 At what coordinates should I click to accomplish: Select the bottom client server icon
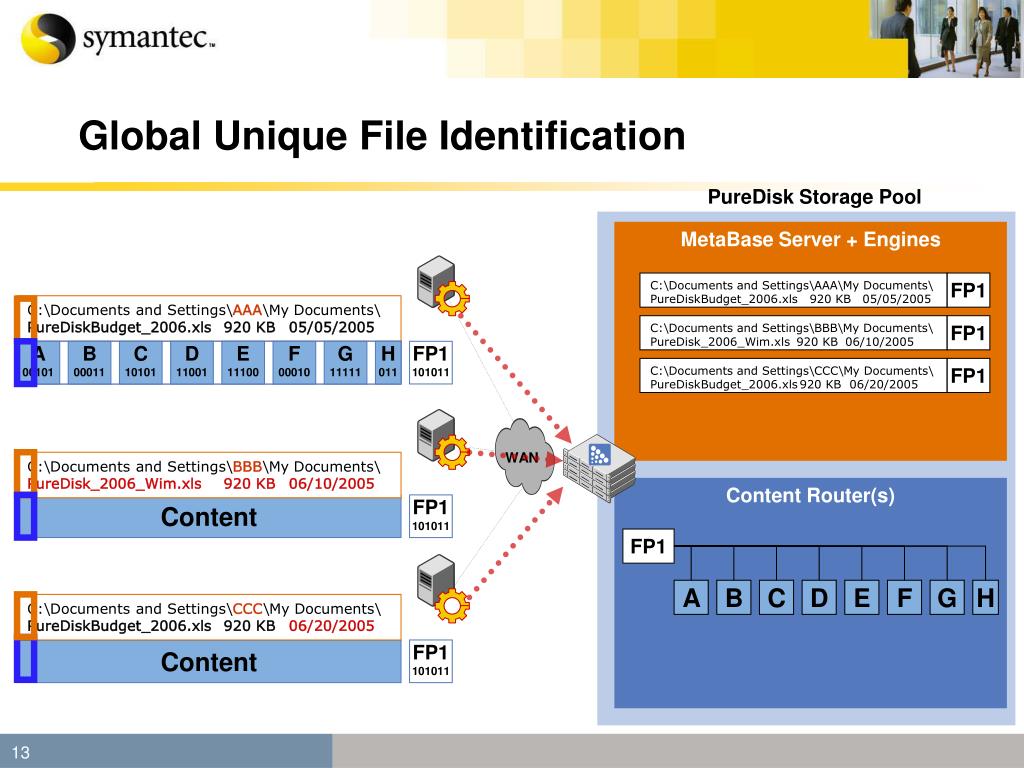[443, 588]
